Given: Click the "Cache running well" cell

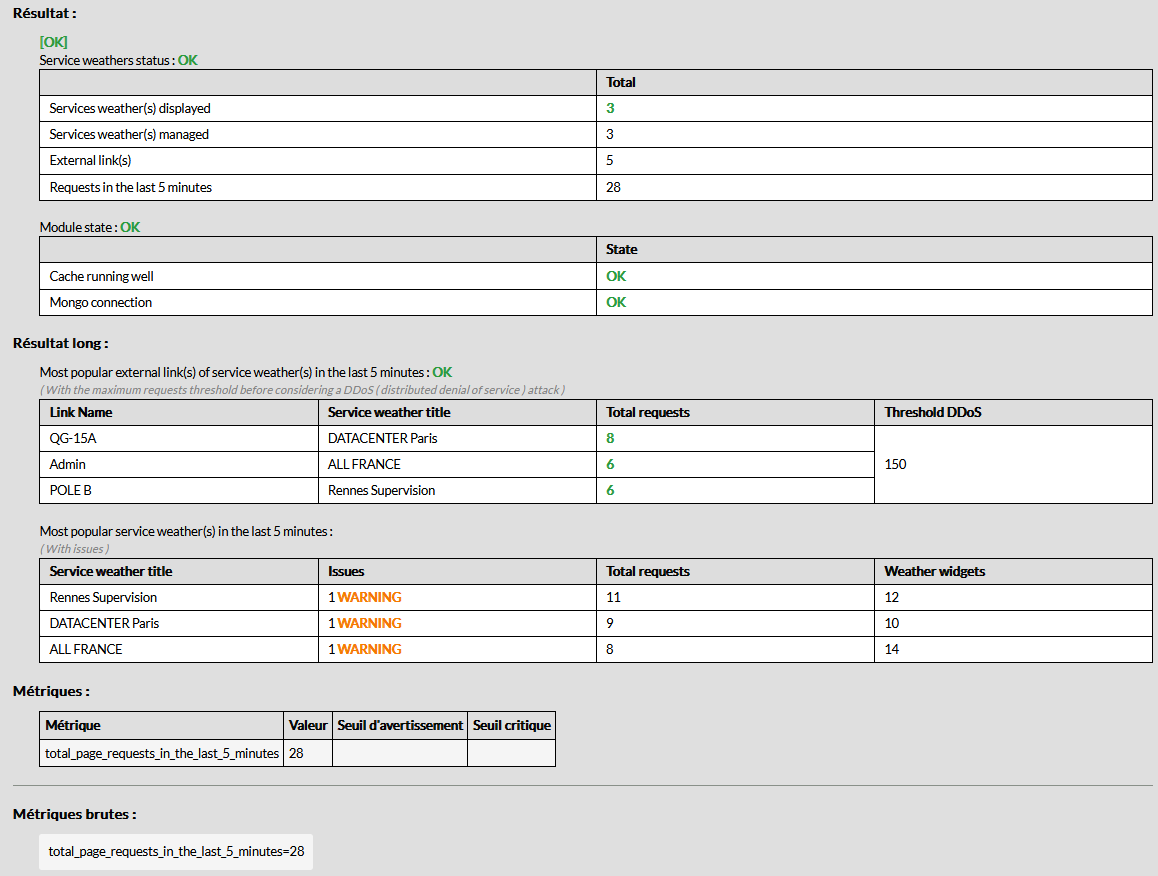Looking at the screenshot, I should (x=102, y=276).
